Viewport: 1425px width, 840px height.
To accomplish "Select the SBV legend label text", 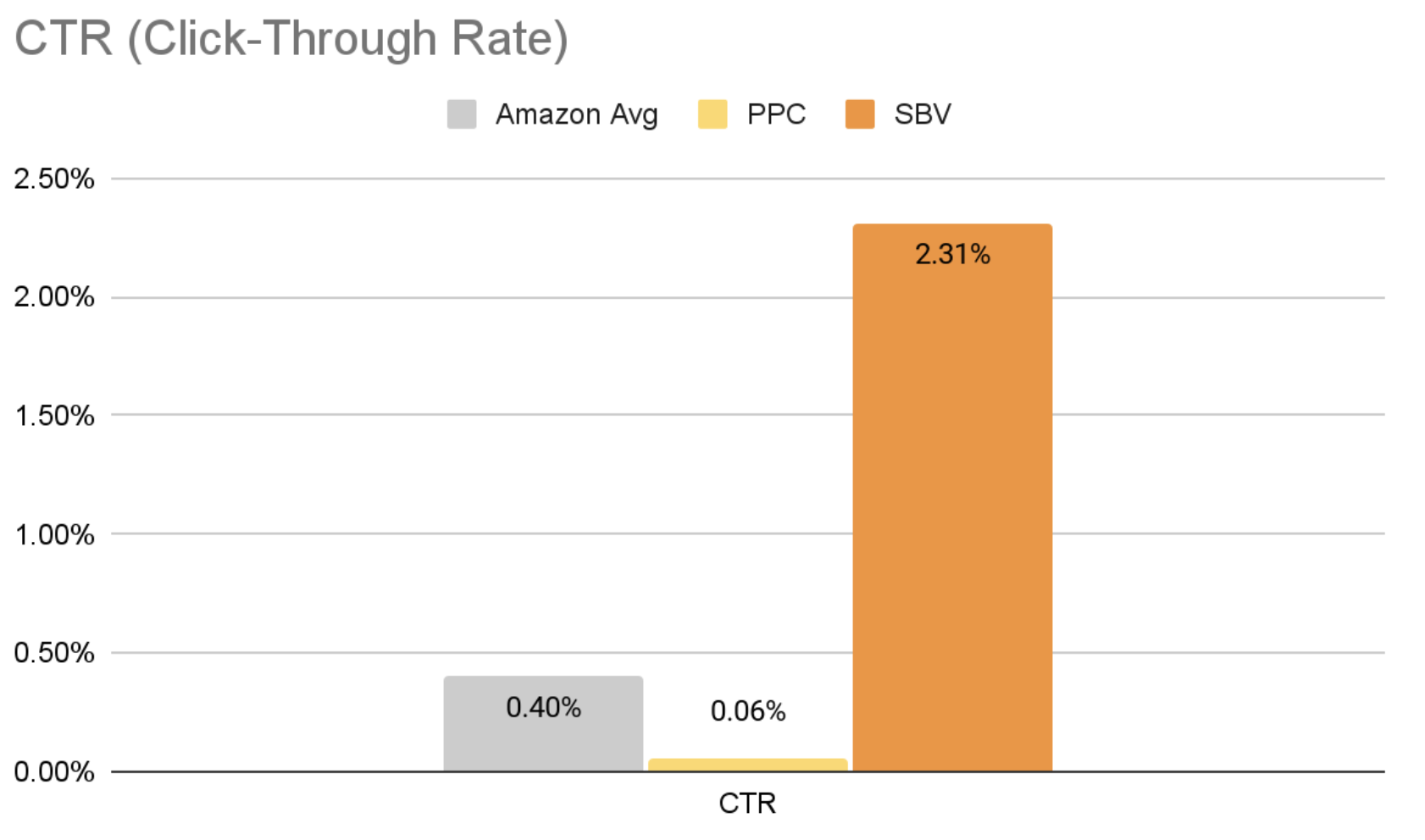I will (x=923, y=114).
